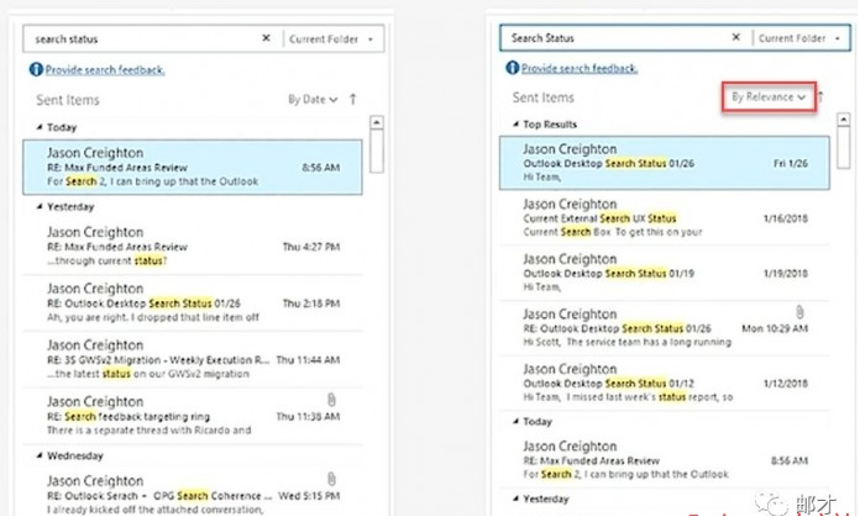
Task: Clear search text in left search box
Action: (266, 39)
